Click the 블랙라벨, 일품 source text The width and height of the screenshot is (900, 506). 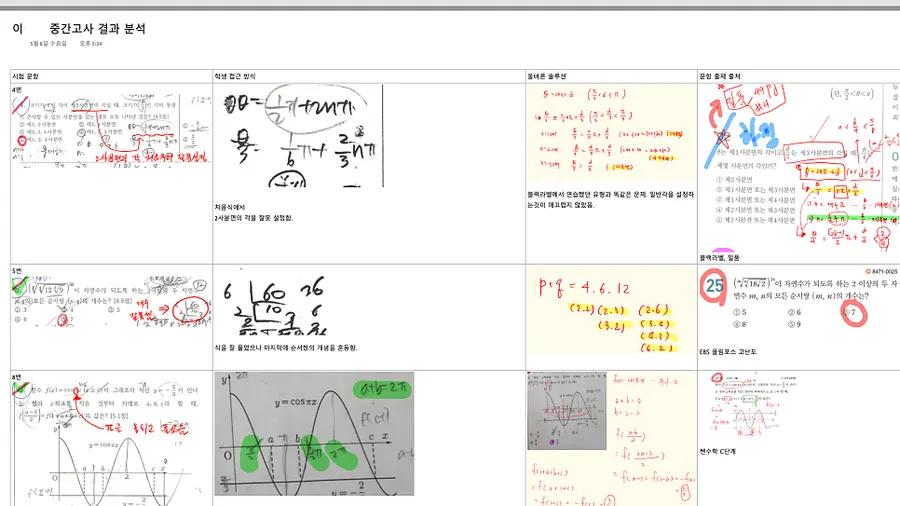pos(719,258)
